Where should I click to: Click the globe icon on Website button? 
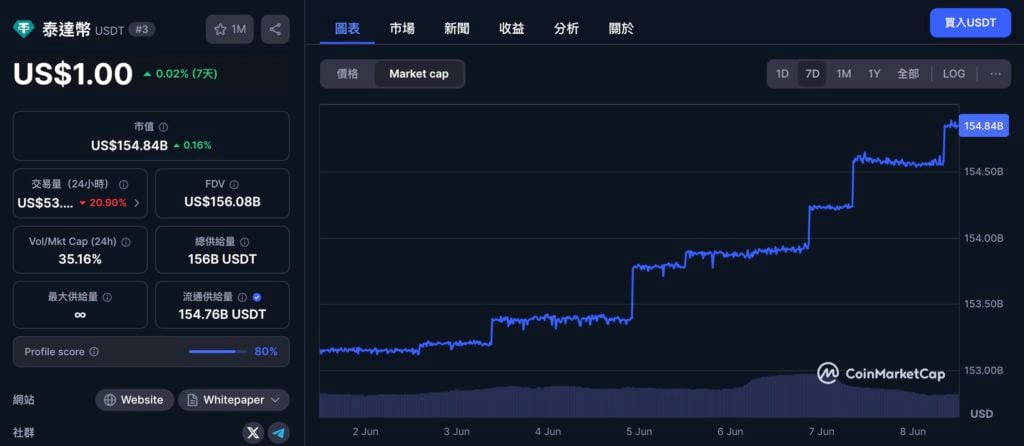click(110, 400)
